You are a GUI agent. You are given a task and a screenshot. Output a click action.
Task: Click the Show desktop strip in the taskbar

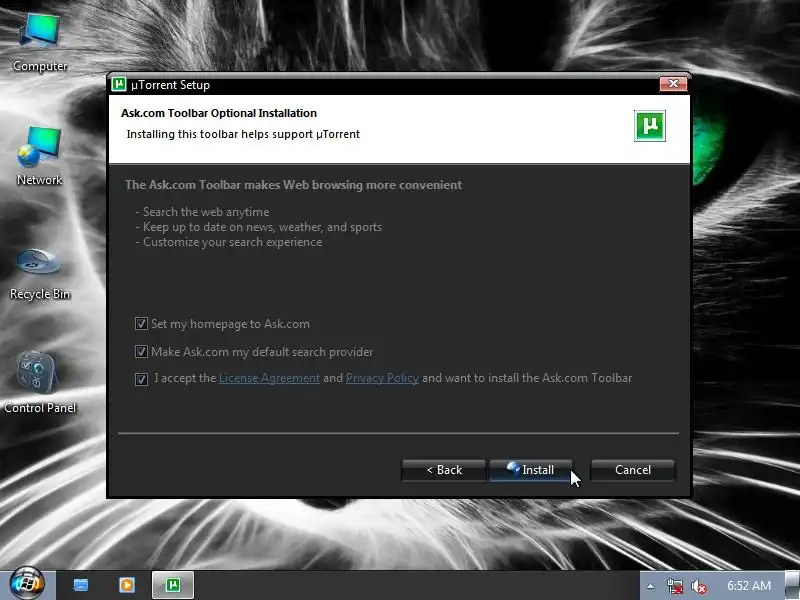(x=792, y=585)
